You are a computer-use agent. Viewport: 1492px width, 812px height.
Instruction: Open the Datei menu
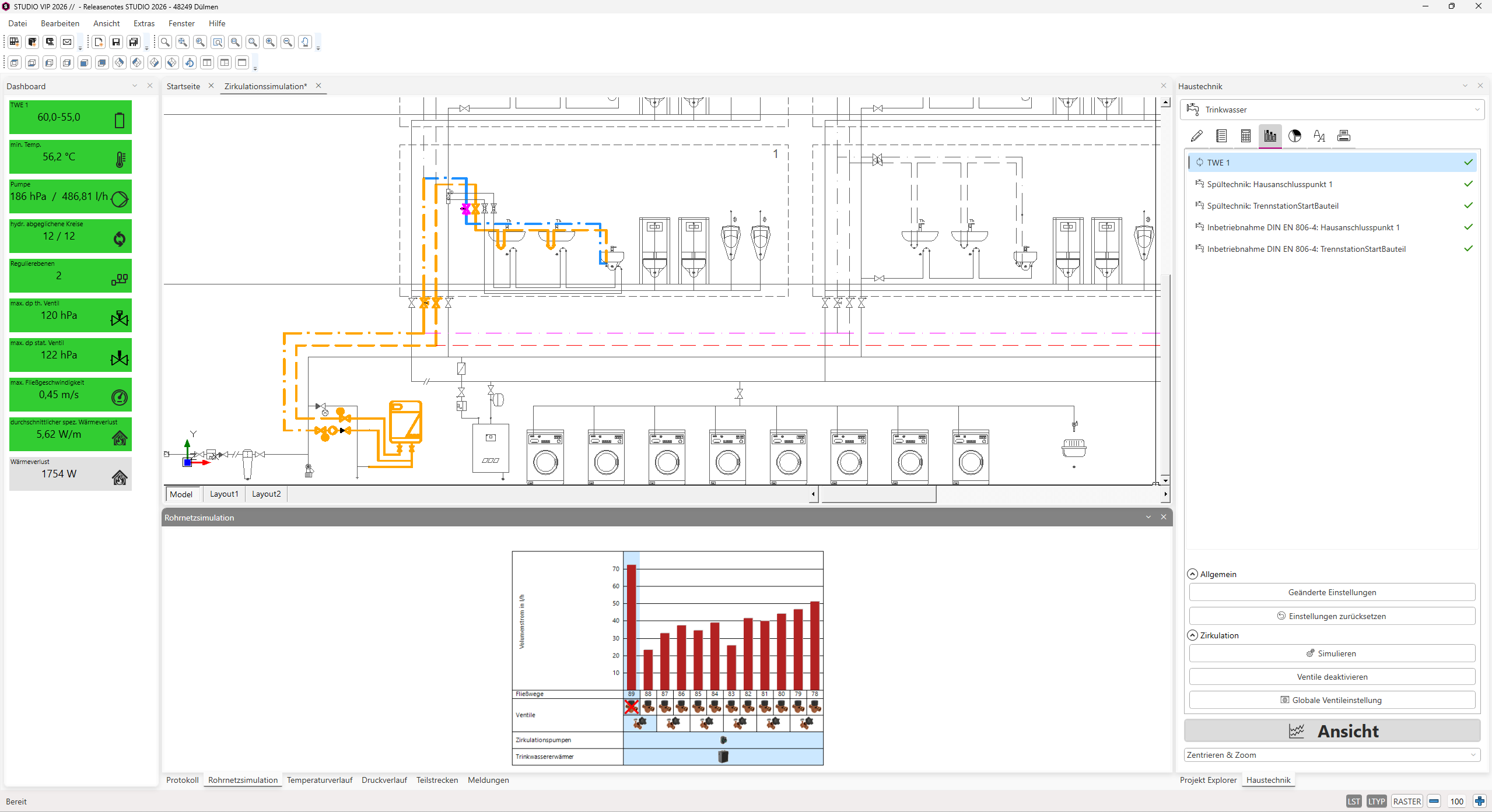pyautogui.click(x=17, y=23)
